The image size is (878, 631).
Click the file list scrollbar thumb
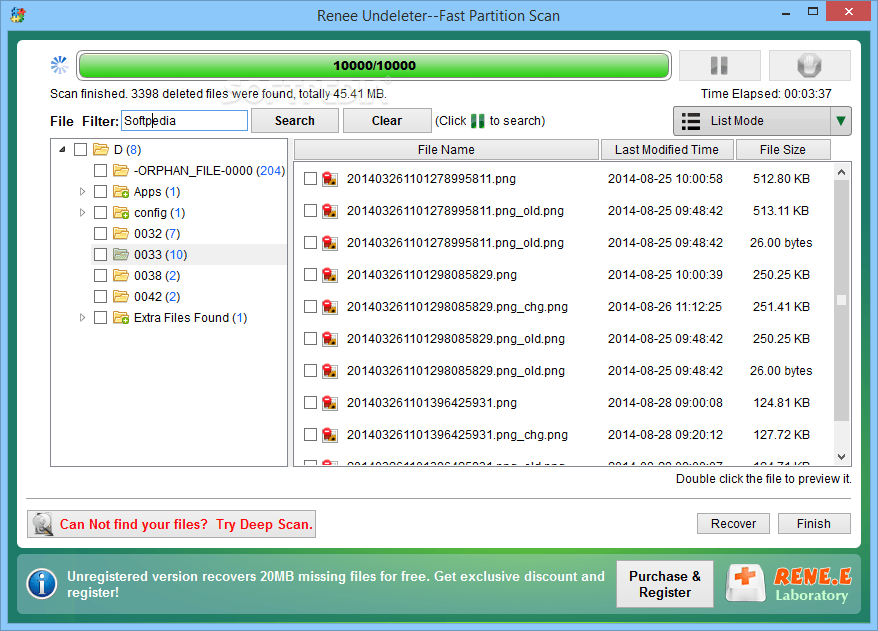(x=841, y=300)
